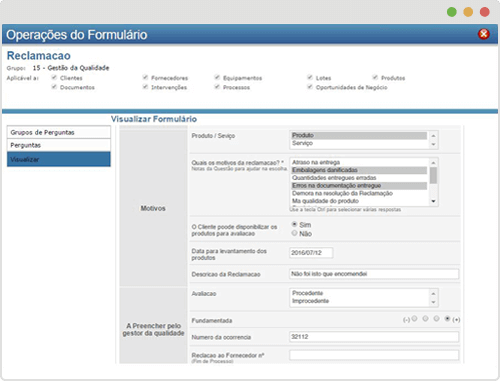Click down arrow of Produto / Seviço list

click(x=433, y=144)
